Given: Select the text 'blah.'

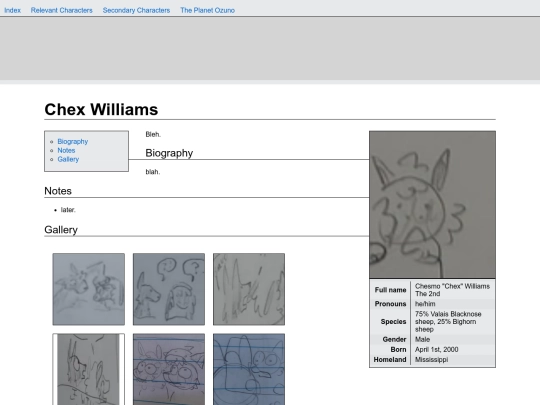Looking at the screenshot, I should coord(153,172).
